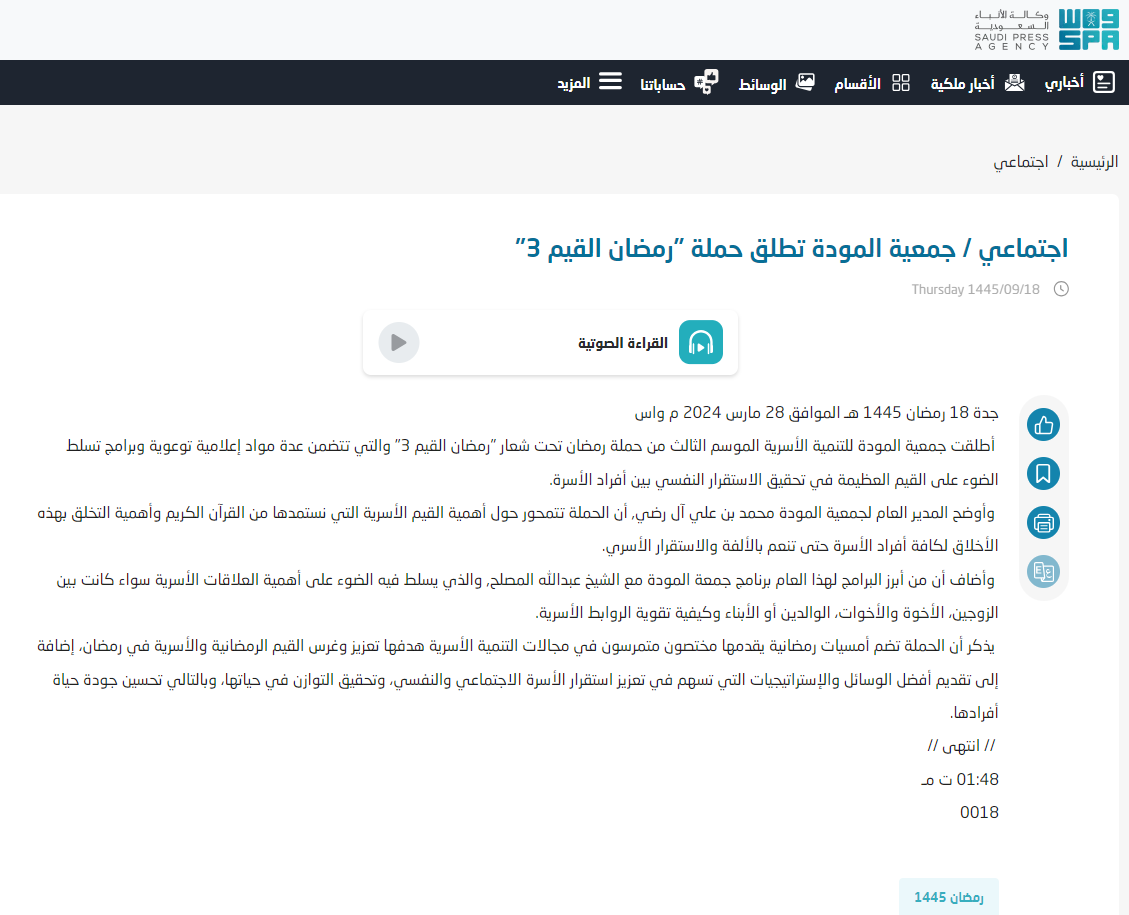
Task: Click the Saudi Press Agency logo
Action: (x=1047, y=30)
